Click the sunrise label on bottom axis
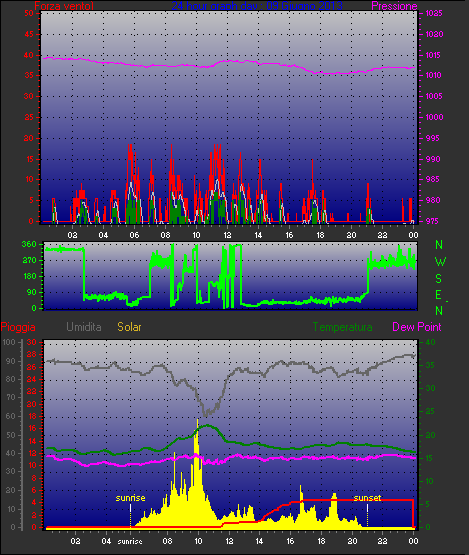The height and width of the screenshot is (555, 469). (x=130, y=541)
